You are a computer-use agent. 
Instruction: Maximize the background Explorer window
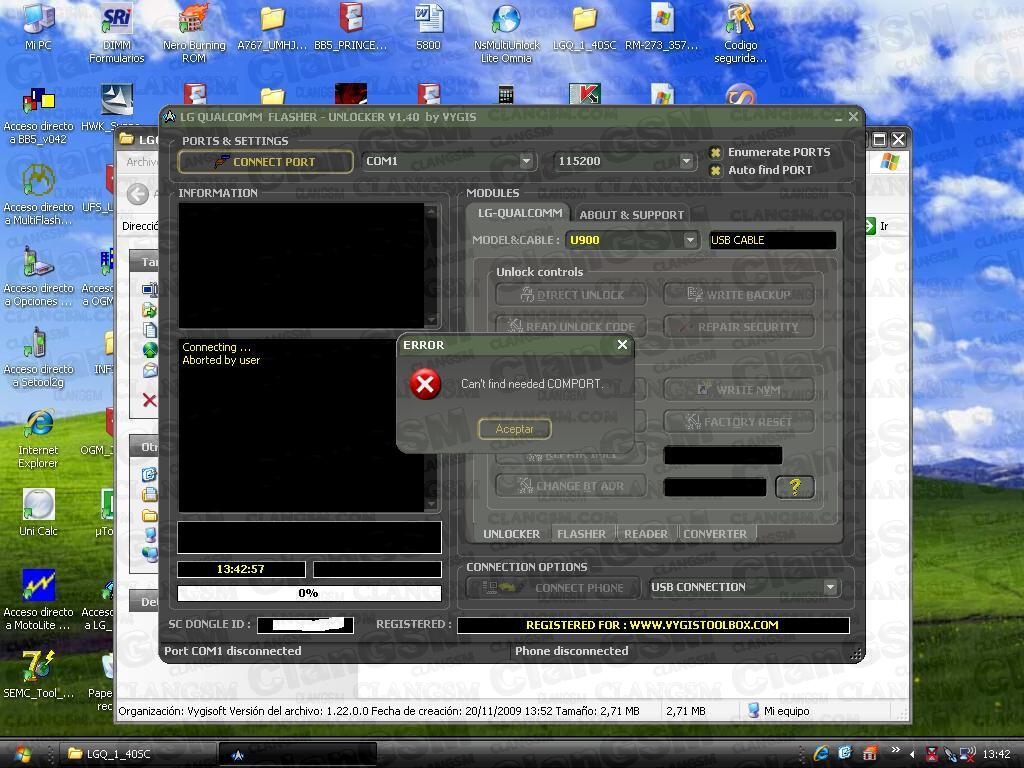coord(879,139)
